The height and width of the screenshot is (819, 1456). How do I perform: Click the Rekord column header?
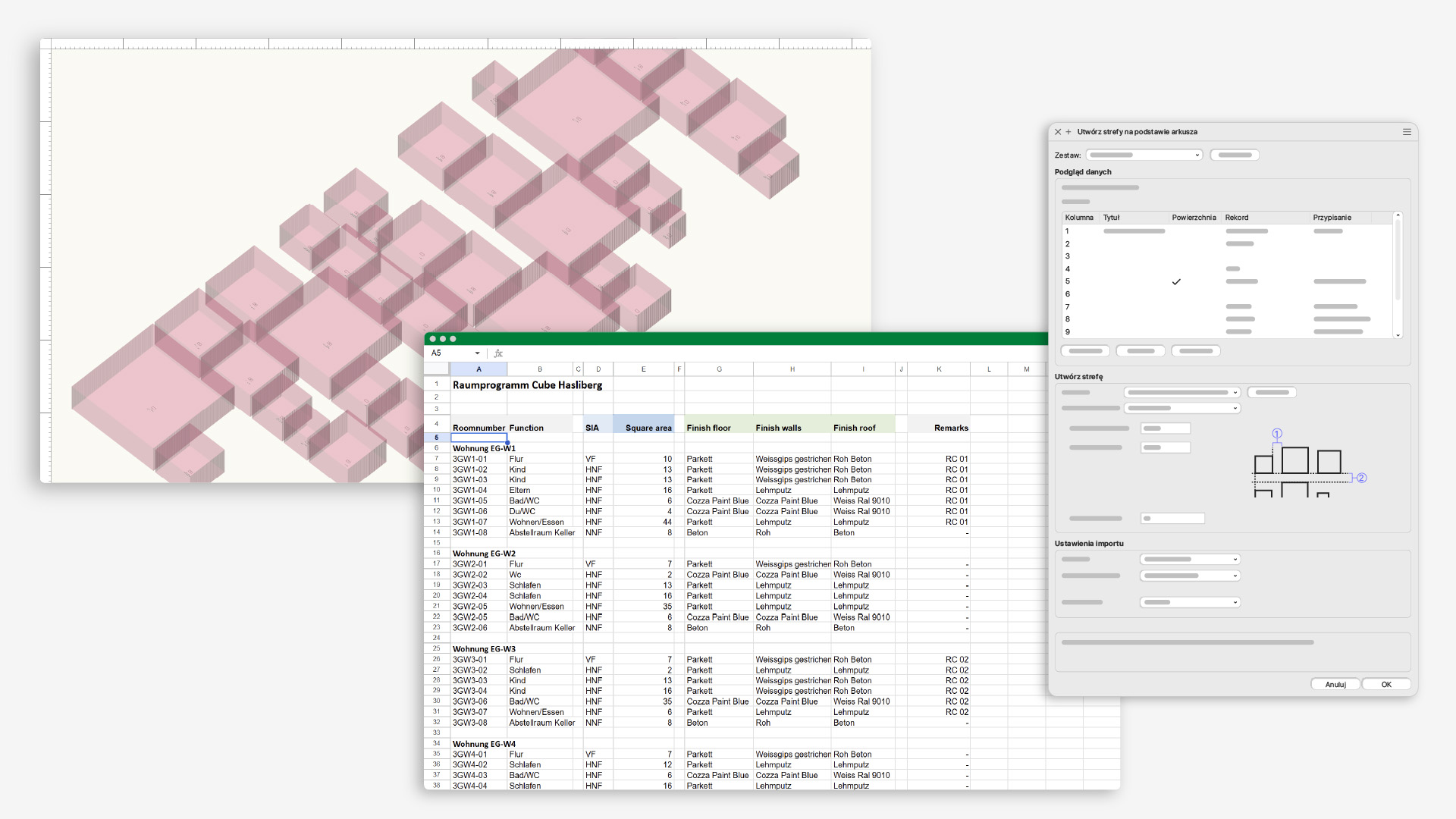1237,218
